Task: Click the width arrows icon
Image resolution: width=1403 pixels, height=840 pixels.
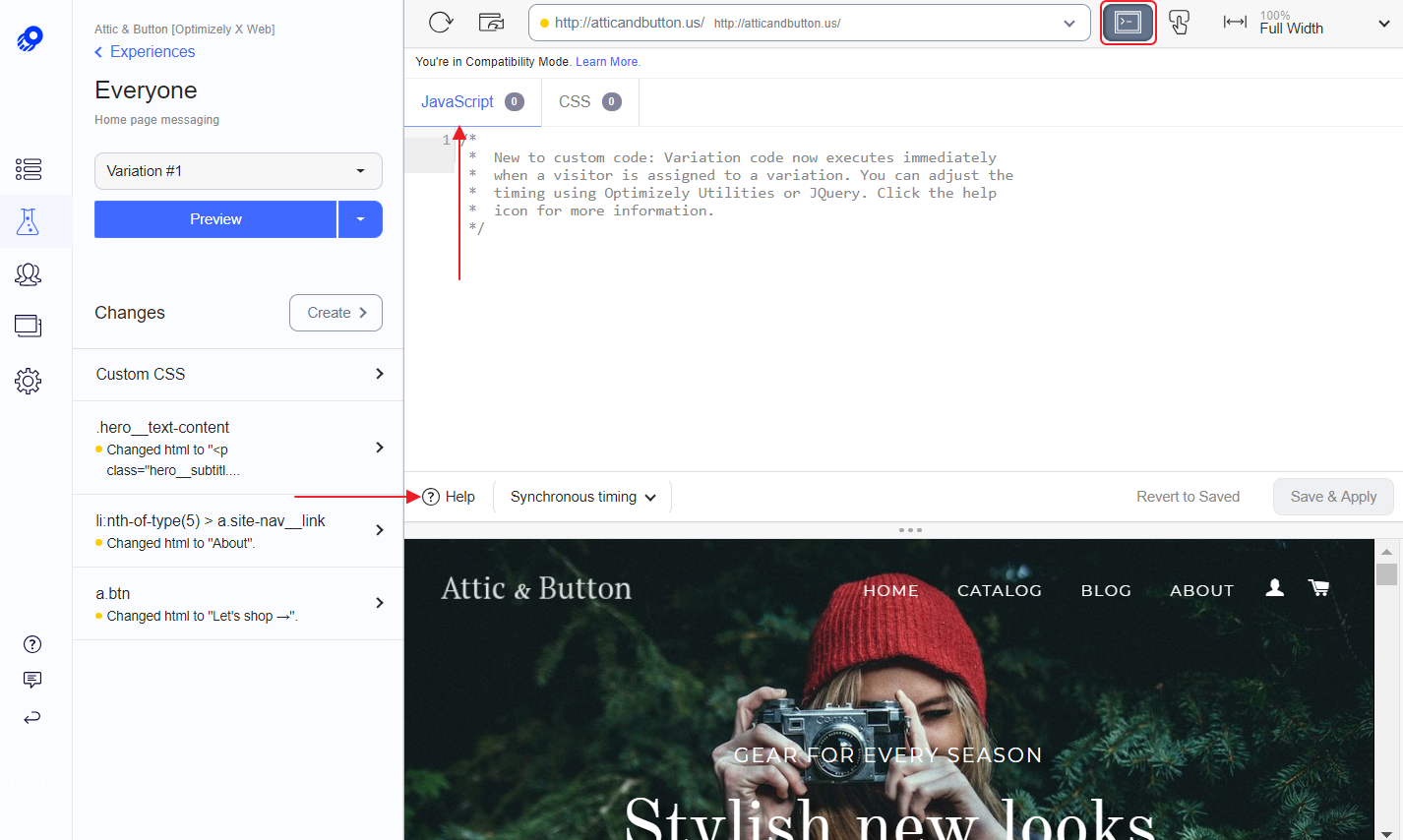Action: point(1235,22)
